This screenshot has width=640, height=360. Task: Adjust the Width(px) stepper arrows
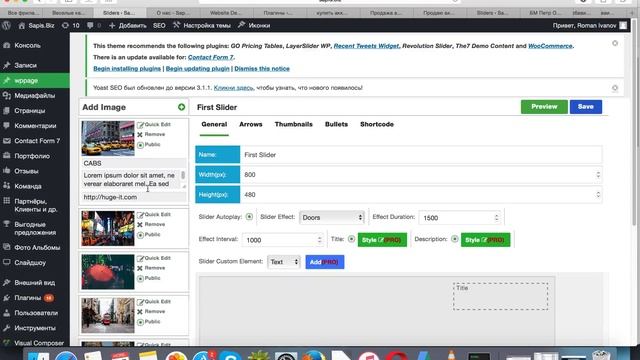598,175
